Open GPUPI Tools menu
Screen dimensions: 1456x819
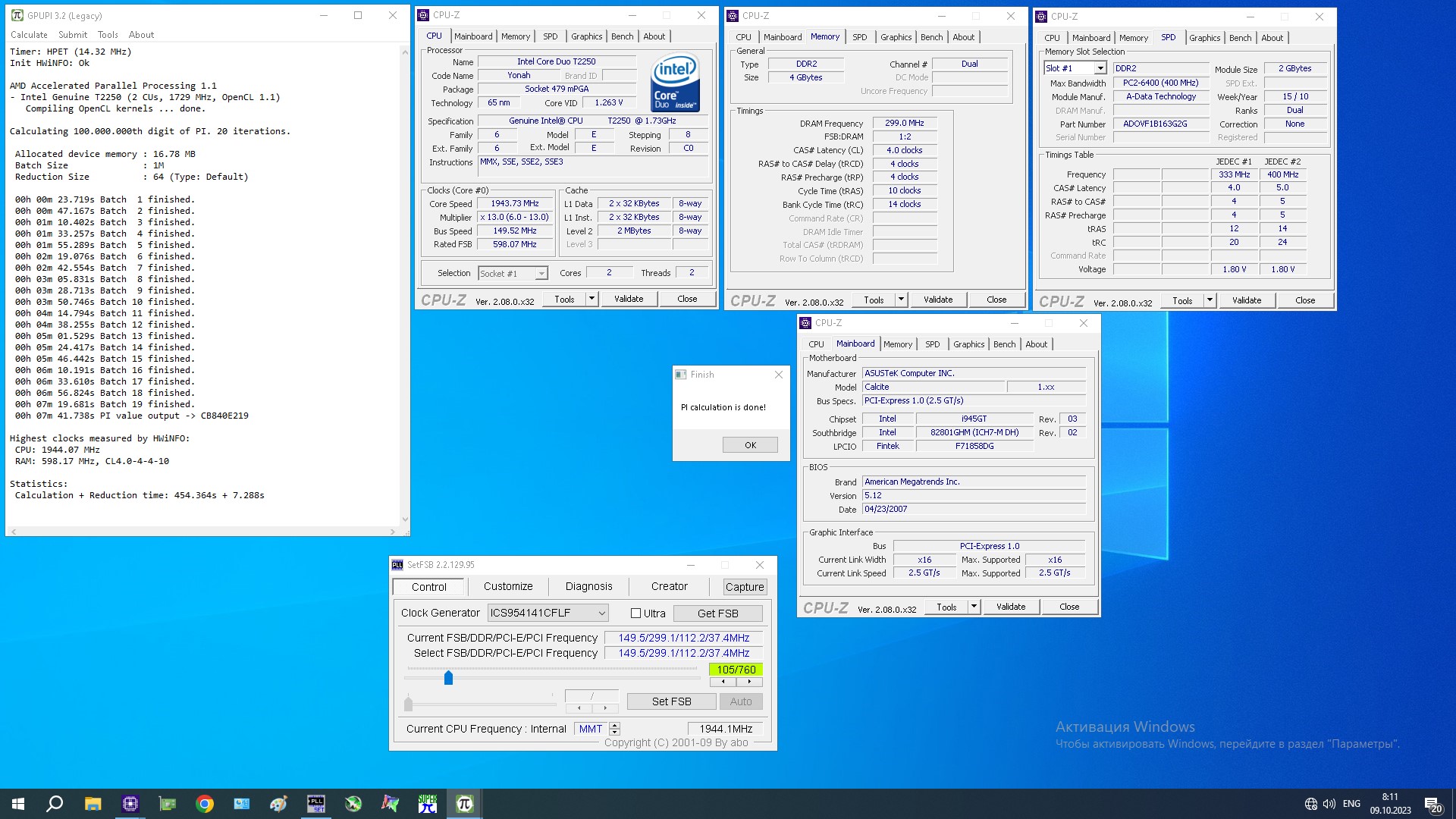(x=108, y=35)
